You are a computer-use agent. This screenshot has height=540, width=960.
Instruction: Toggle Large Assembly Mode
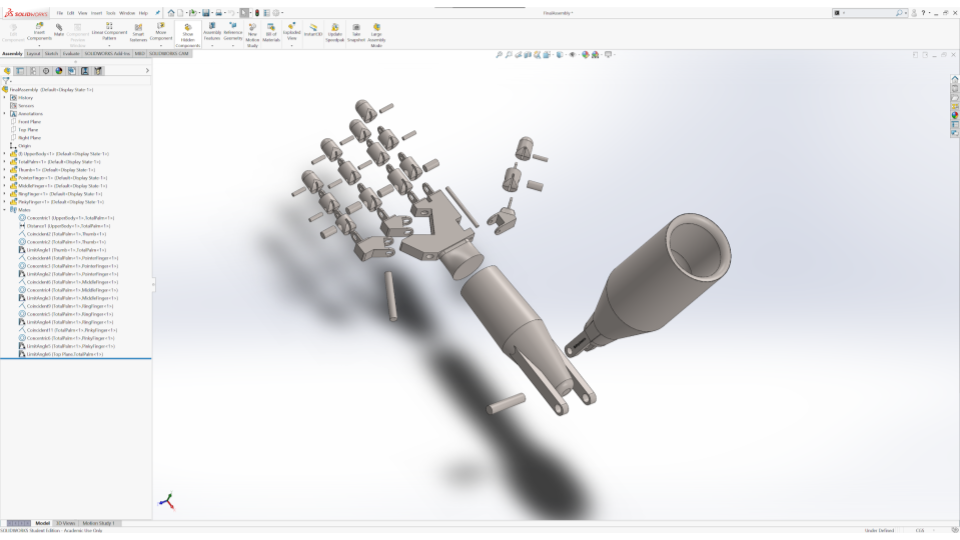(x=376, y=32)
